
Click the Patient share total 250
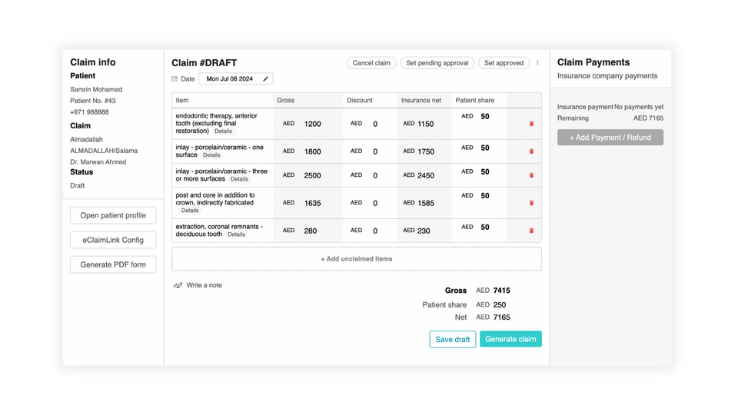(499, 305)
